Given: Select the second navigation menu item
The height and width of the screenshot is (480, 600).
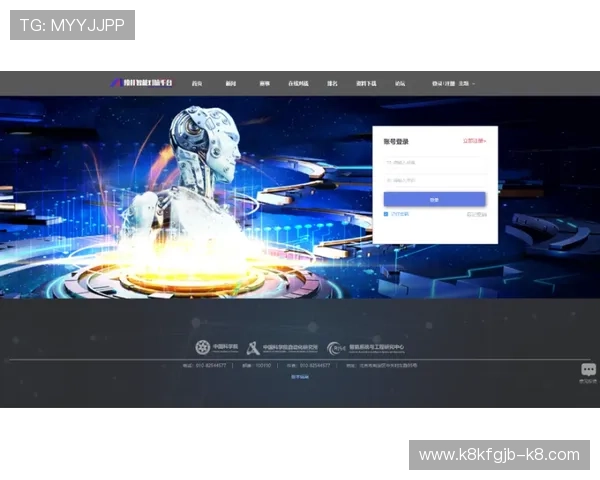Looking at the screenshot, I should coord(230,83).
